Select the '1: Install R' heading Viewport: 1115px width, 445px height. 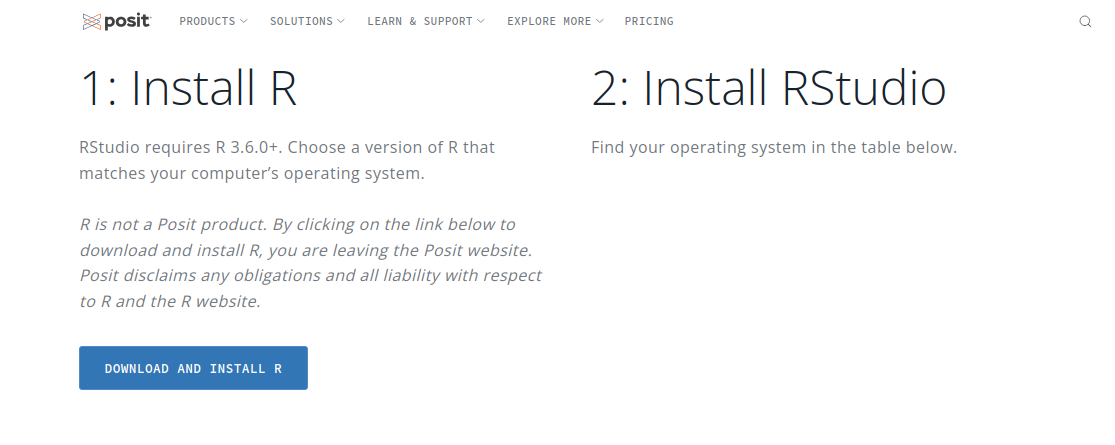(188, 89)
